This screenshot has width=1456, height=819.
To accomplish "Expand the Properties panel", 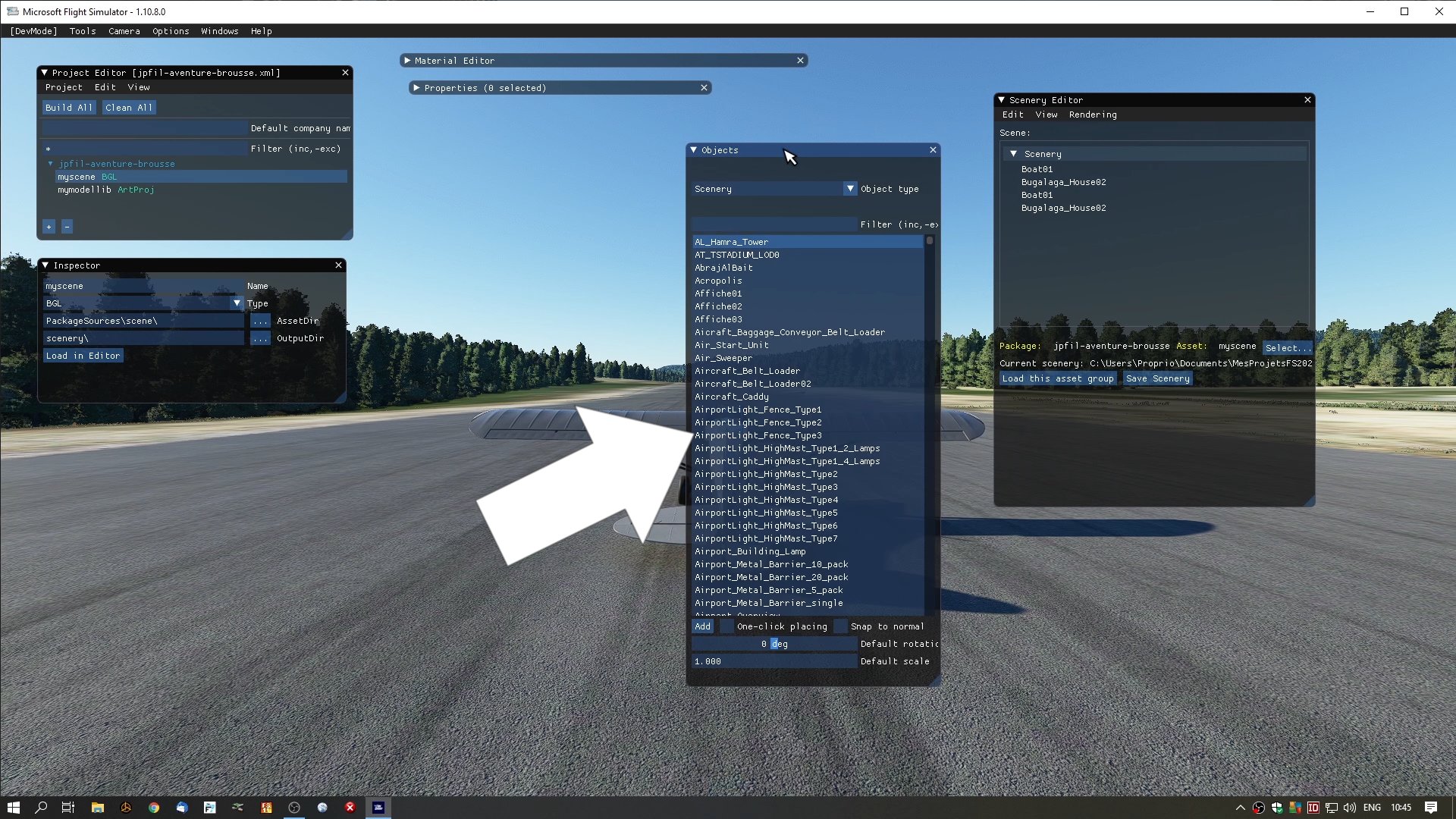I will coord(416,88).
